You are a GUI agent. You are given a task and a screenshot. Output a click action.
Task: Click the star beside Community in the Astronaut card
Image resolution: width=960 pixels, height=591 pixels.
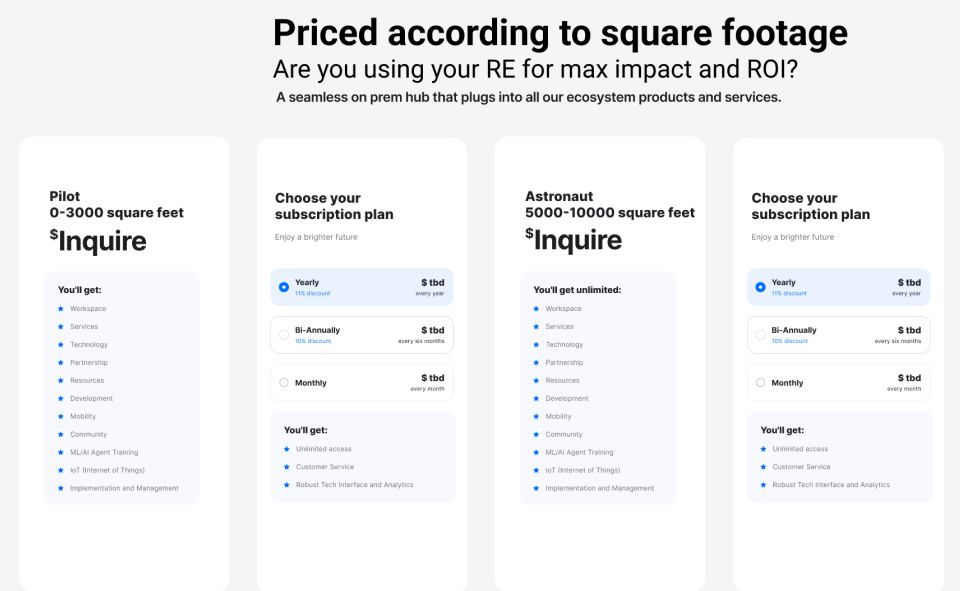[536, 435]
